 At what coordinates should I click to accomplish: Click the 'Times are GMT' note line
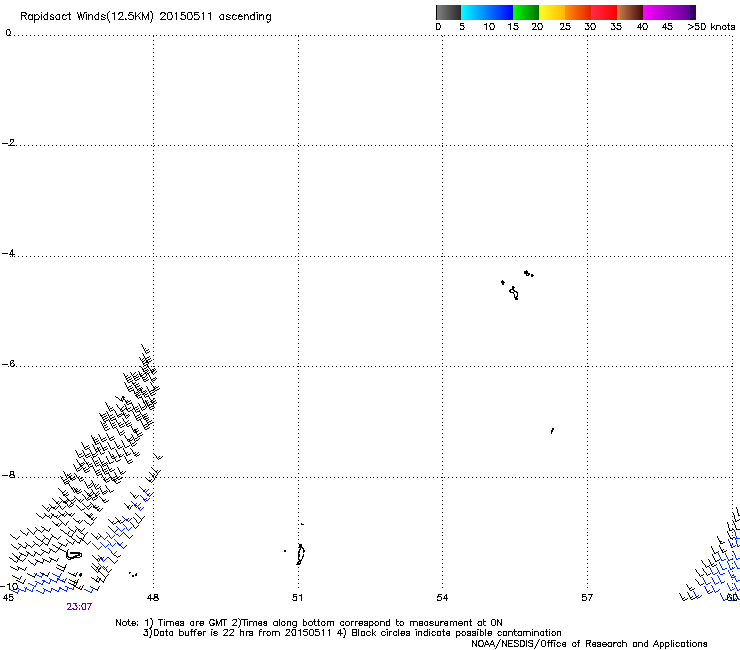click(x=309, y=623)
